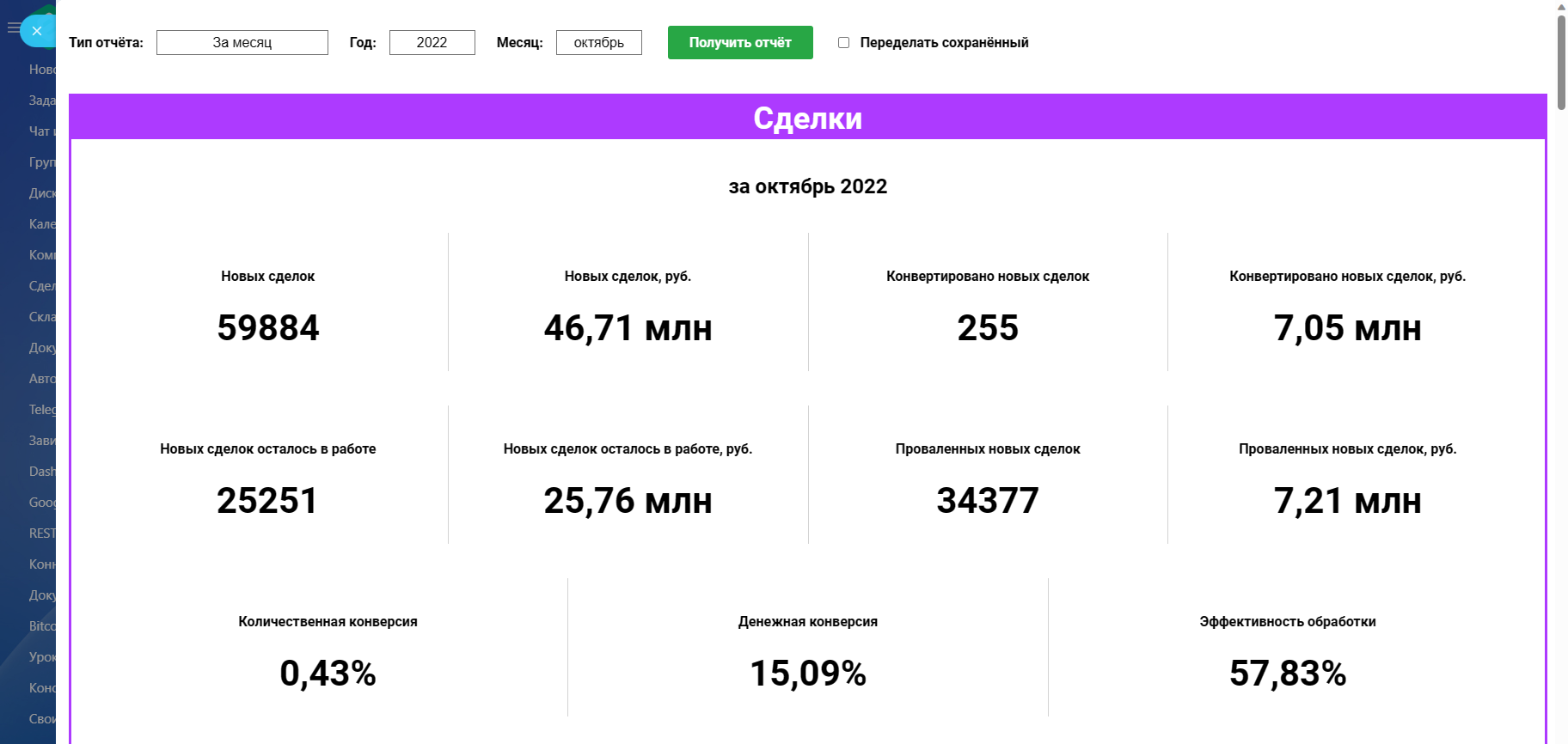Click the vertical scrollbar thumb
The height and width of the screenshot is (744, 1568).
coord(1561,50)
